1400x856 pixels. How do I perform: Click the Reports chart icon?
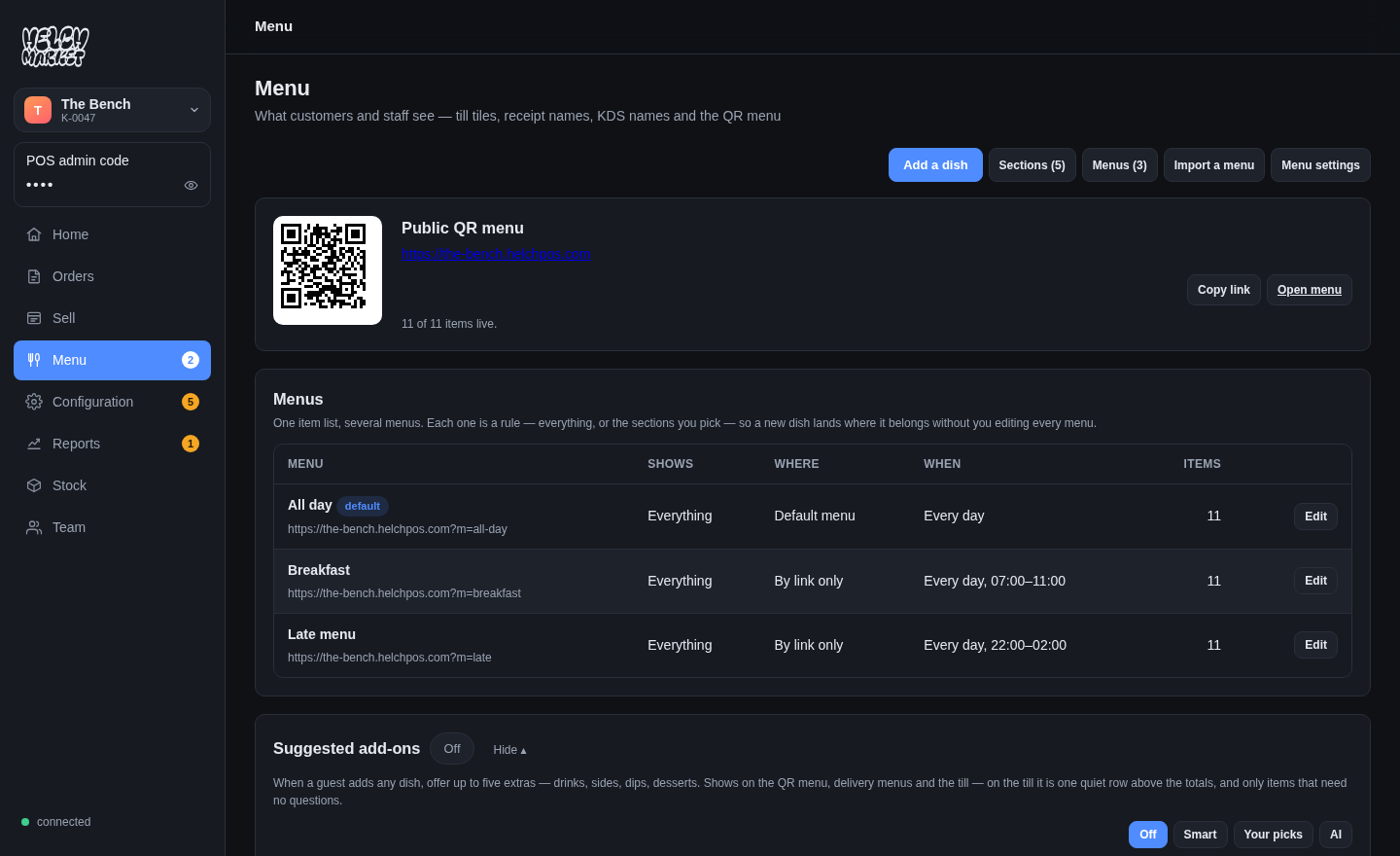click(34, 444)
